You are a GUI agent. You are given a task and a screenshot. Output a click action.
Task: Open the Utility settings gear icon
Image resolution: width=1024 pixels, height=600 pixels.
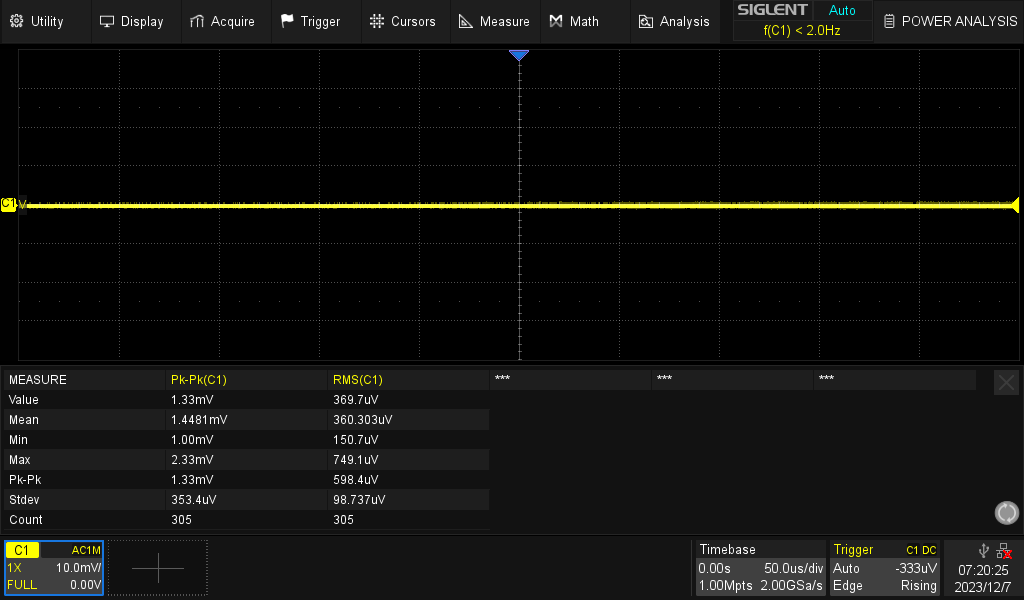pos(17,20)
